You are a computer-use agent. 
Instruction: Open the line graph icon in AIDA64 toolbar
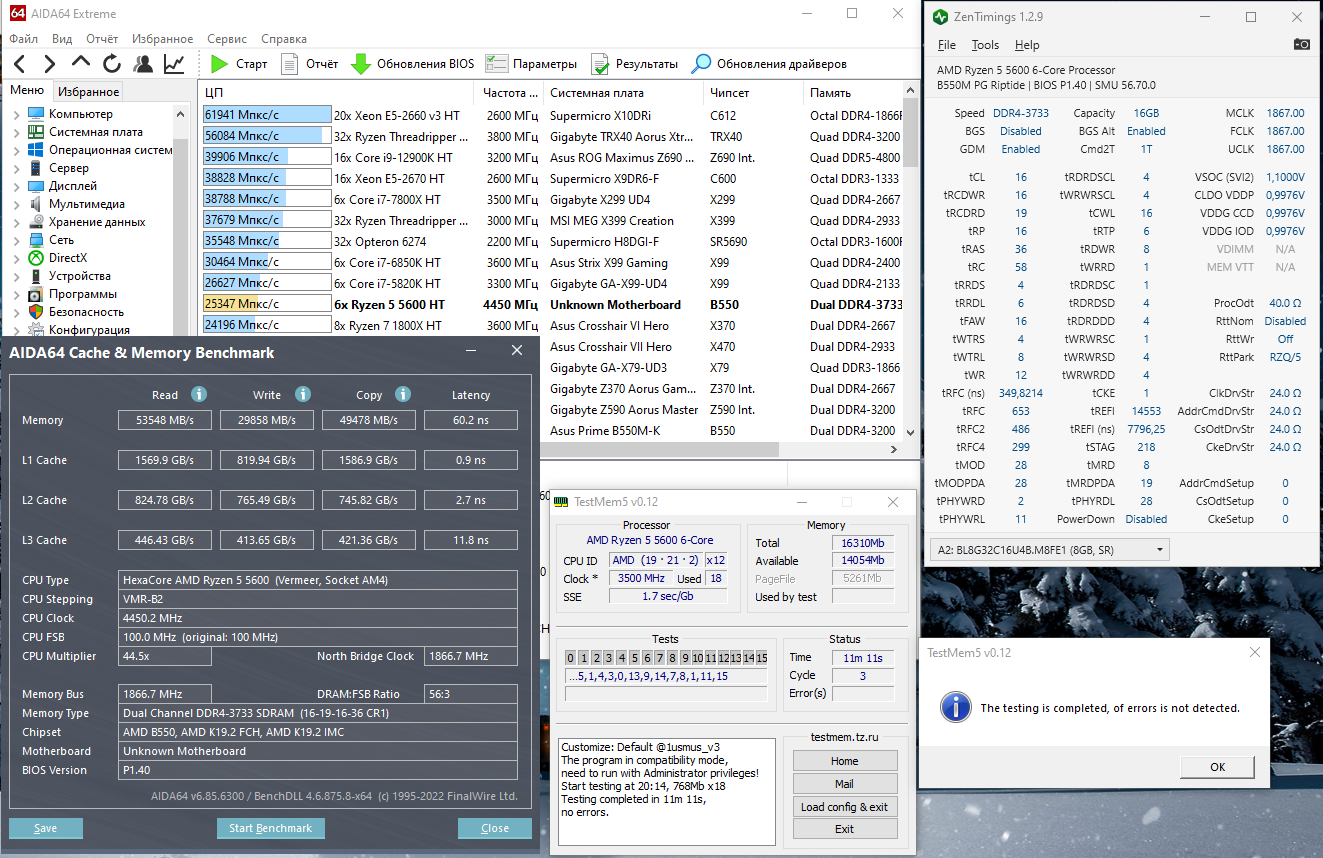tap(174, 64)
